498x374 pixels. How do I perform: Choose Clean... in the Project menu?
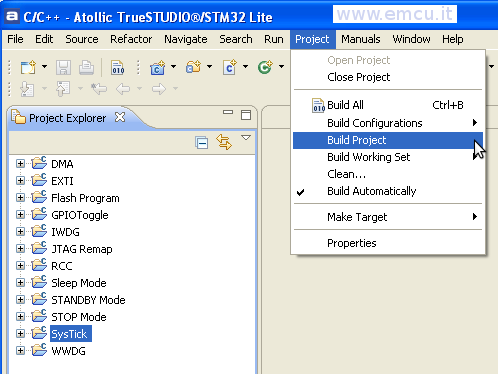point(388,174)
